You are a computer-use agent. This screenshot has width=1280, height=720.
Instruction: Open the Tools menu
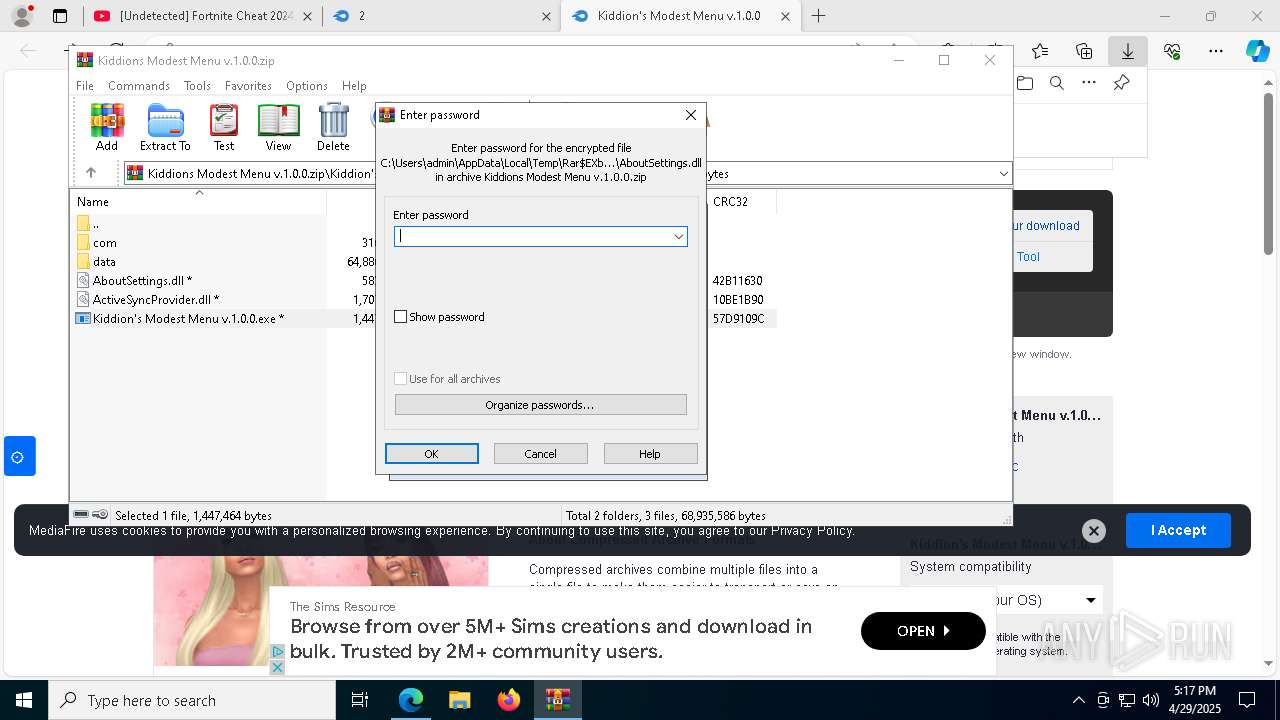(x=197, y=86)
